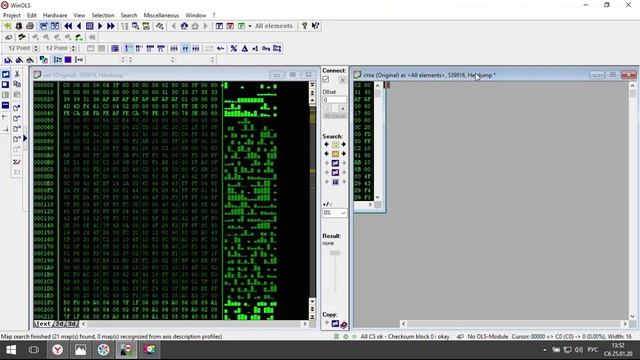Screen dimensions: 640x360
Task: Click the percent change icon
Action: pos(233,48)
